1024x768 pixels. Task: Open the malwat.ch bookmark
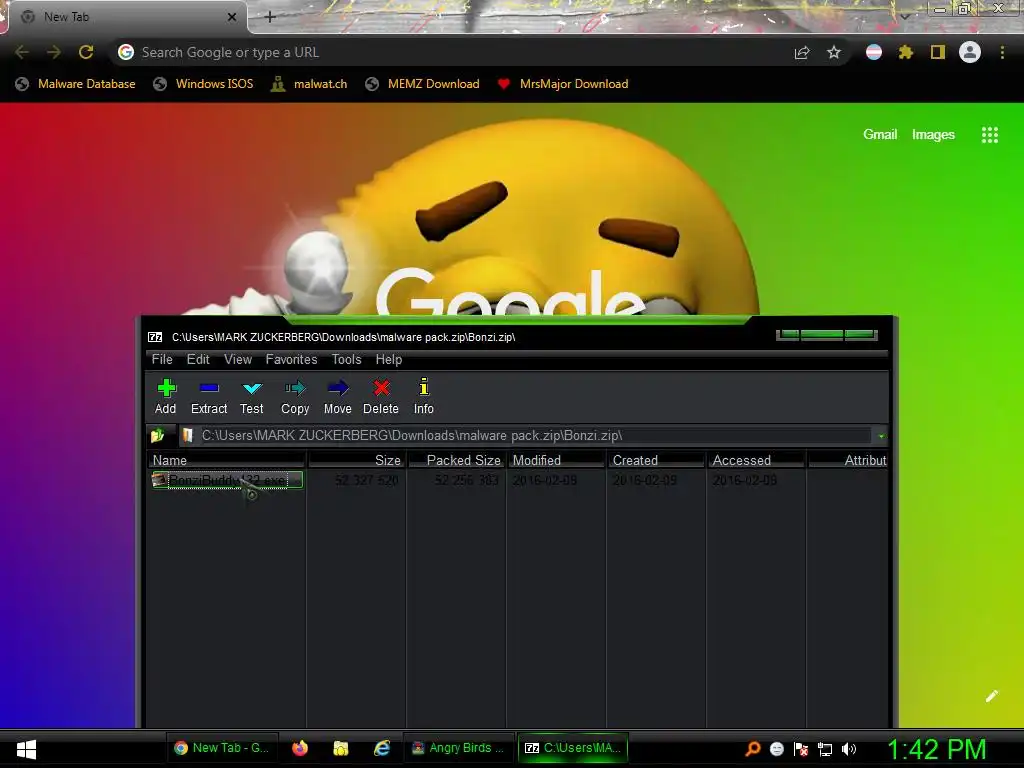point(310,84)
